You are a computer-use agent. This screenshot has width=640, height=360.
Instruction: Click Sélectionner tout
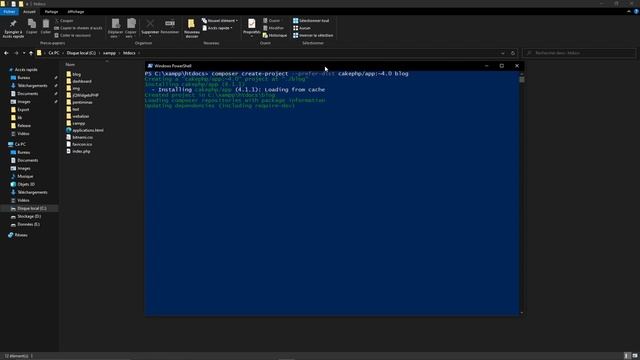(x=311, y=20)
